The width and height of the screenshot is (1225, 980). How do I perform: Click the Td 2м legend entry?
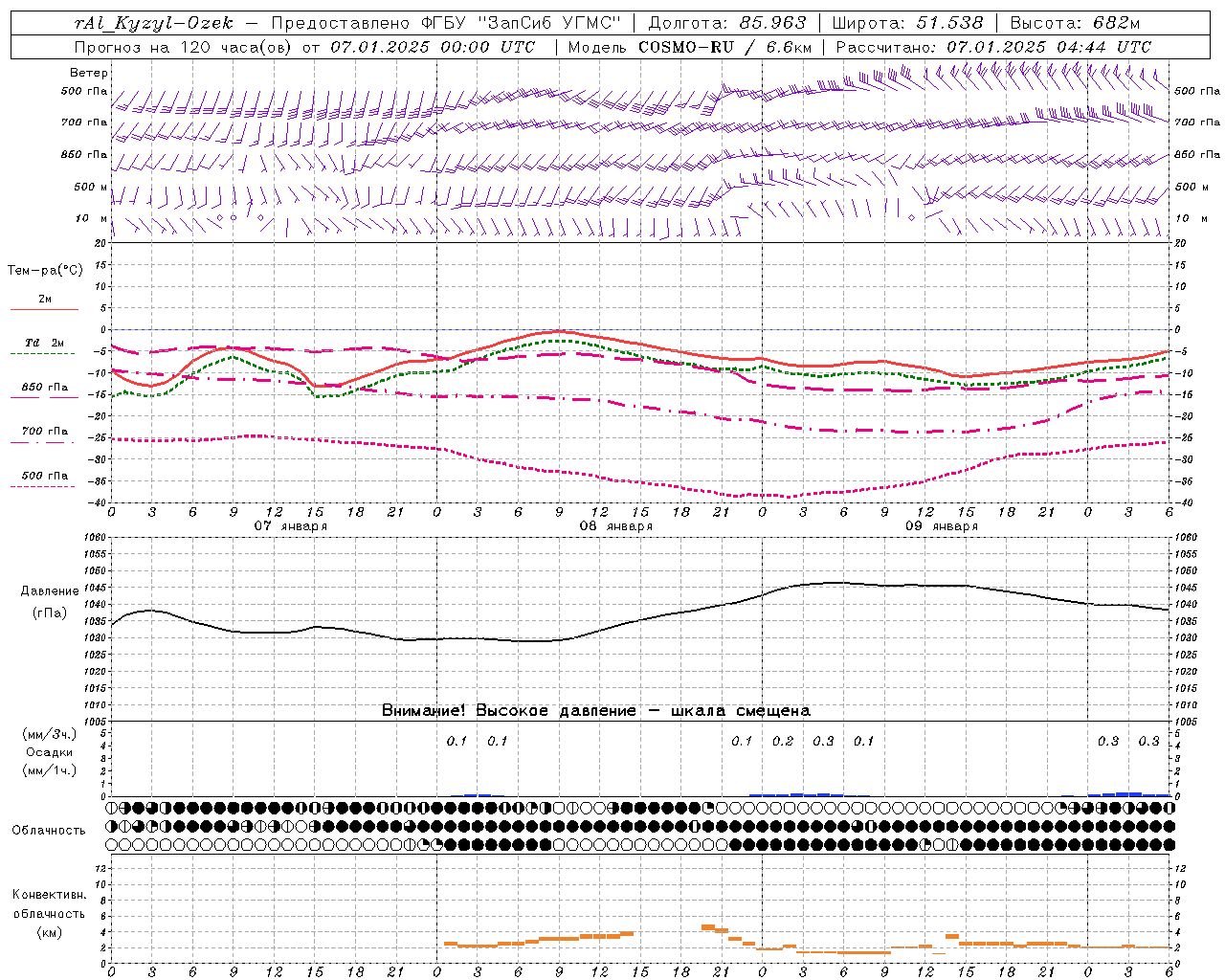coord(45,343)
